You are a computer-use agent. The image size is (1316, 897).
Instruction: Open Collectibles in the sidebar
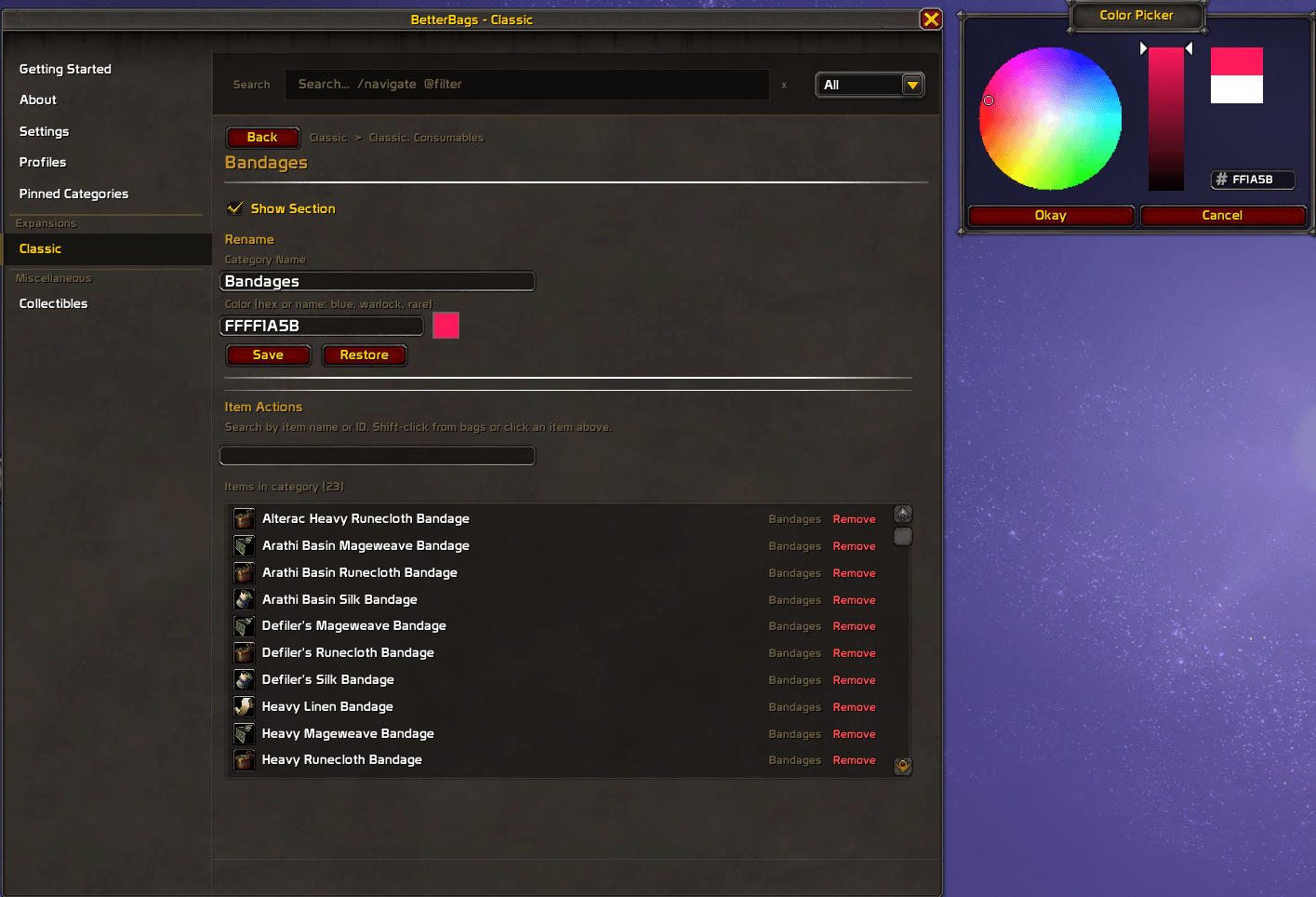coord(53,303)
